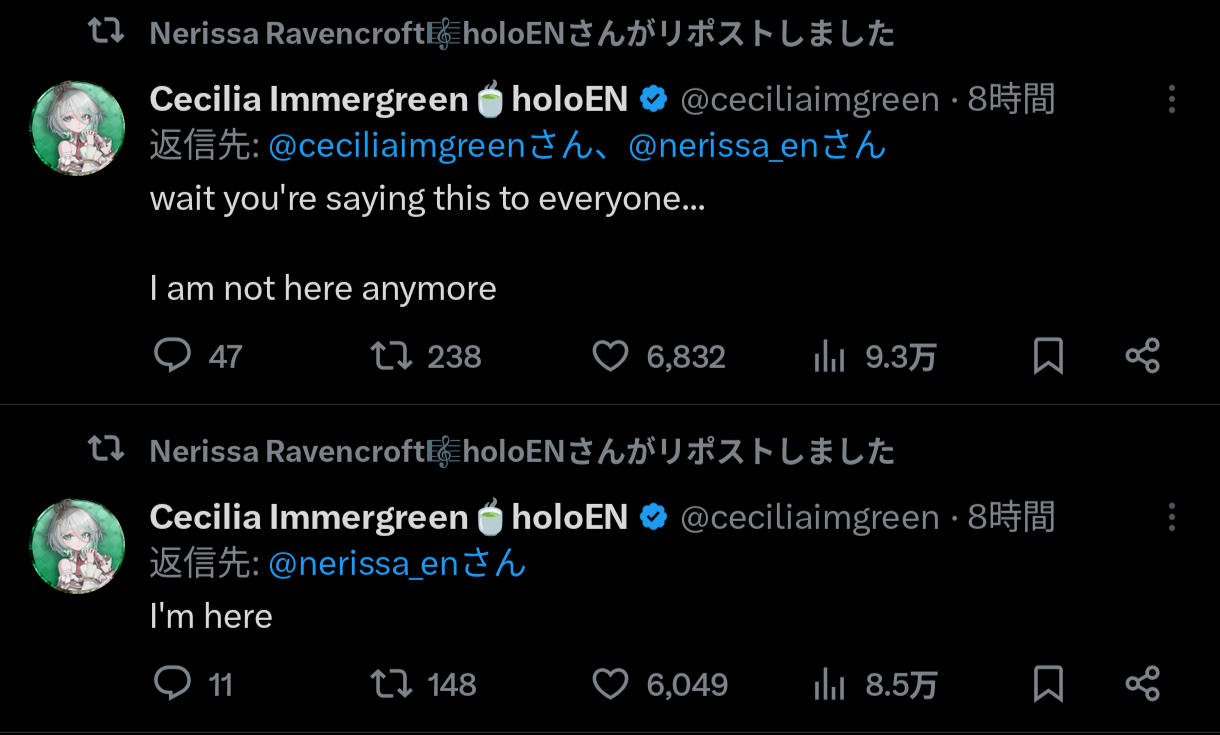Image resolution: width=1220 pixels, height=735 pixels.
Task: Repost the "I'm here" tweet
Action: [391, 684]
